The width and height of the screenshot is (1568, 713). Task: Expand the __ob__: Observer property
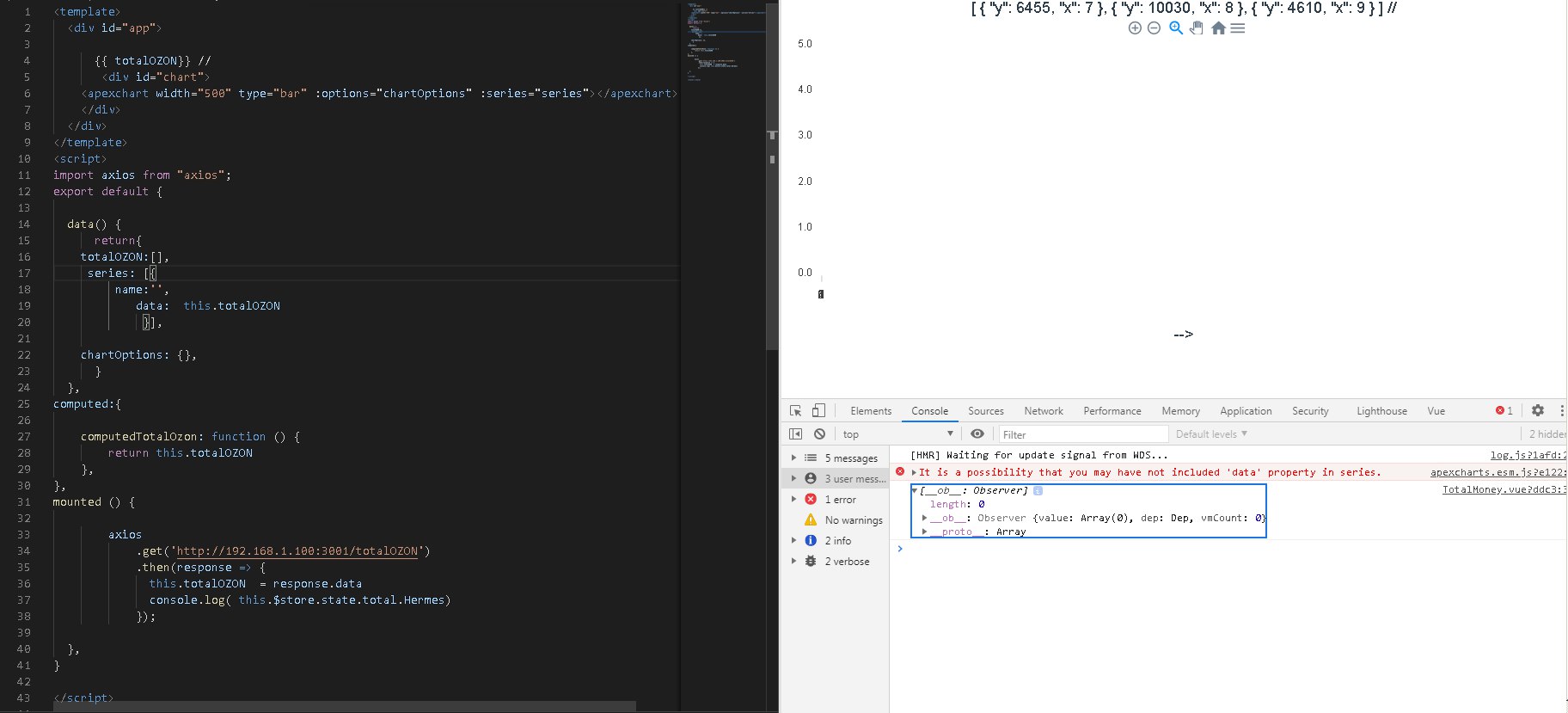point(924,518)
